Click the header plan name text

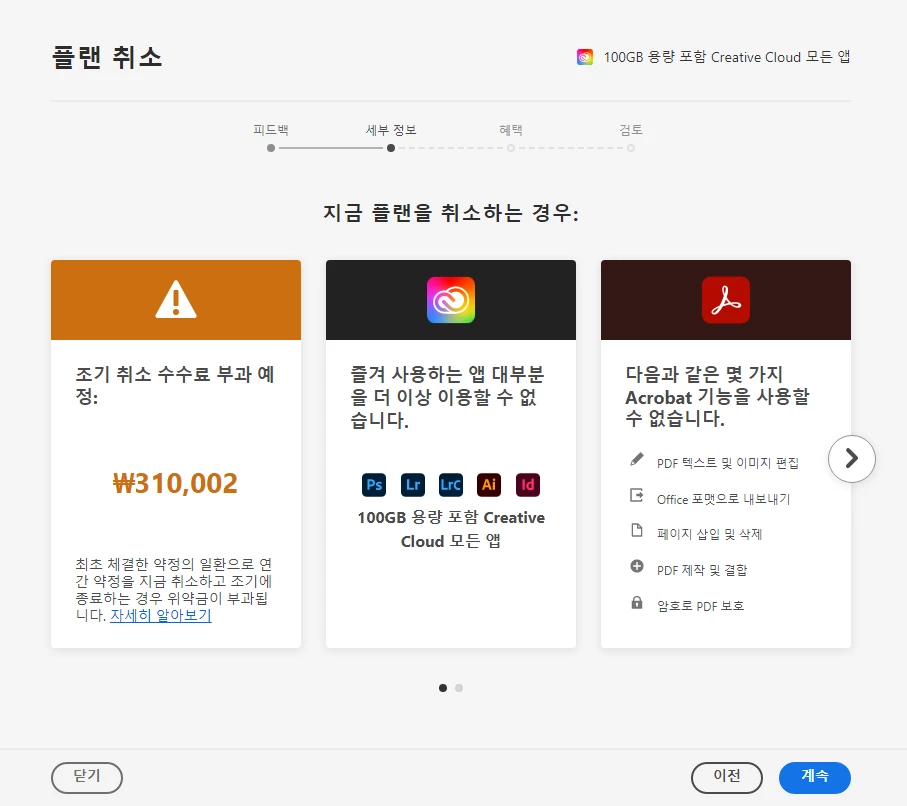tap(727, 57)
